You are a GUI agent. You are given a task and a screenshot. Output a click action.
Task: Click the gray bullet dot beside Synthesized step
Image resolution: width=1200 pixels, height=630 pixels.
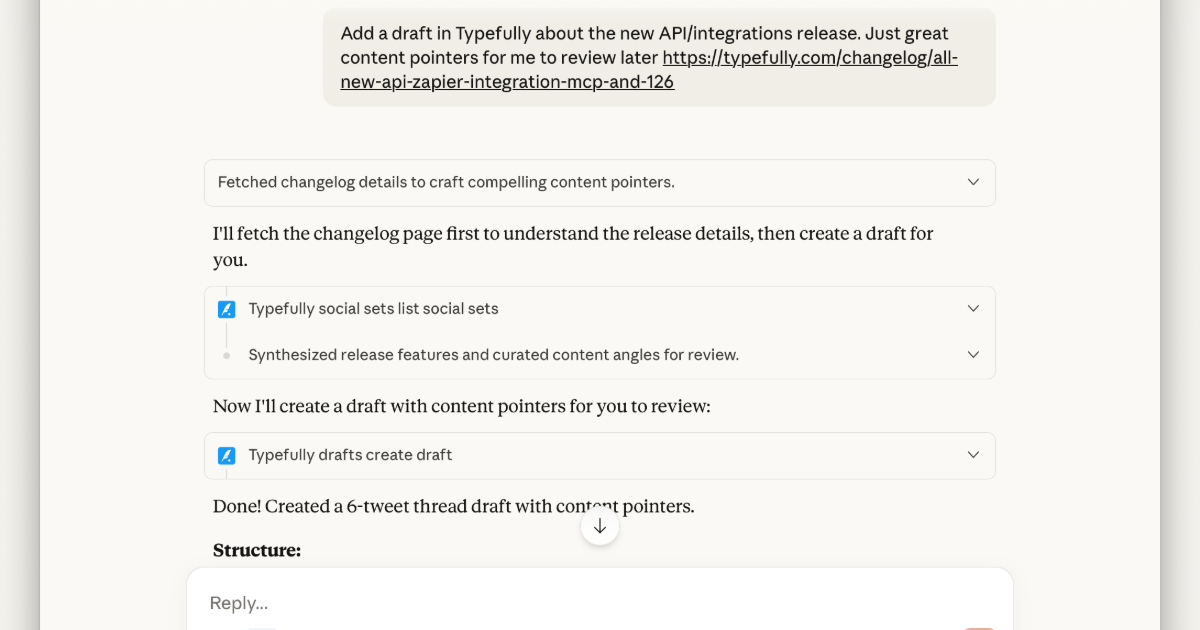click(x=227, y=355)
